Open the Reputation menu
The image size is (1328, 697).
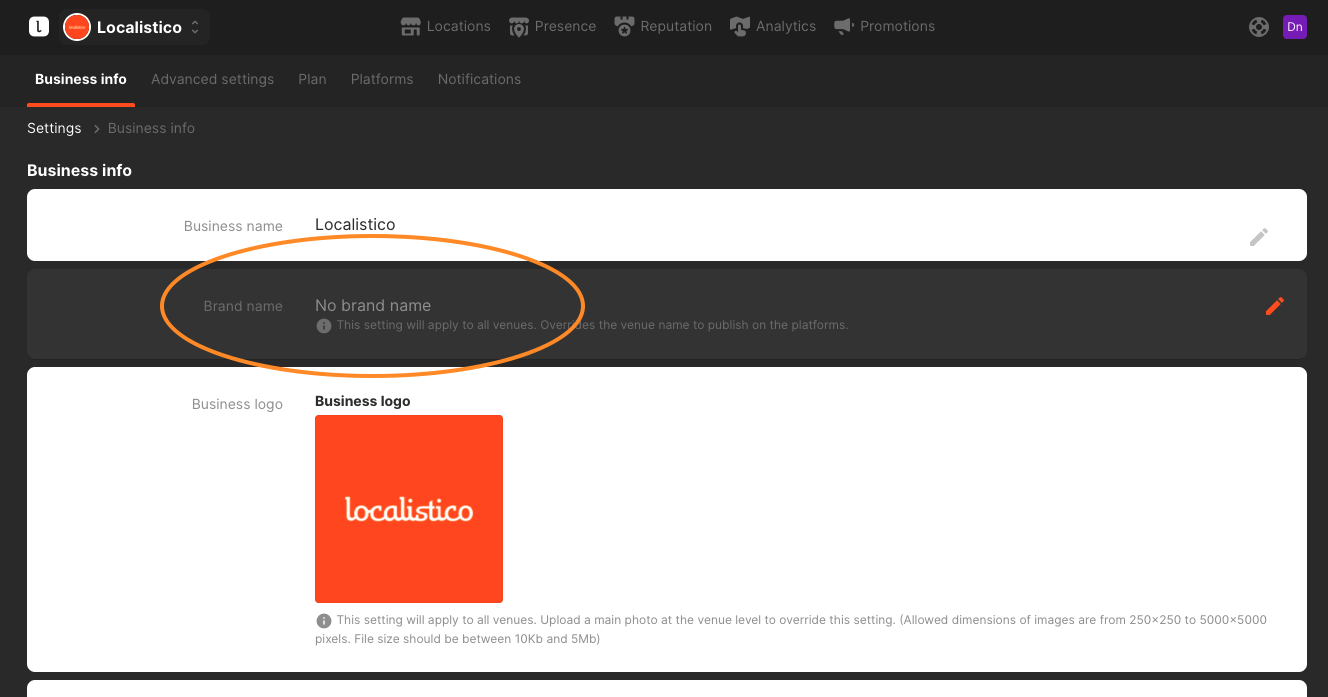pos(663,27)
